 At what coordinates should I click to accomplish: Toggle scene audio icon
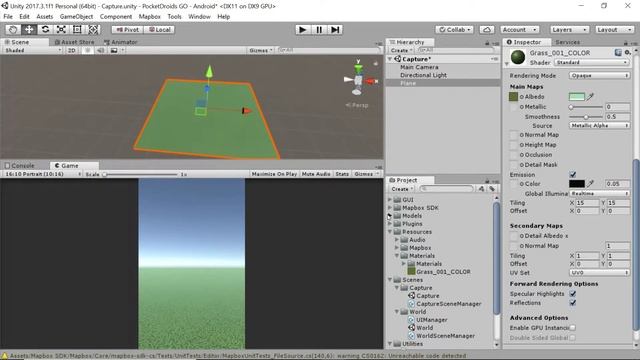tap(100, 50)
